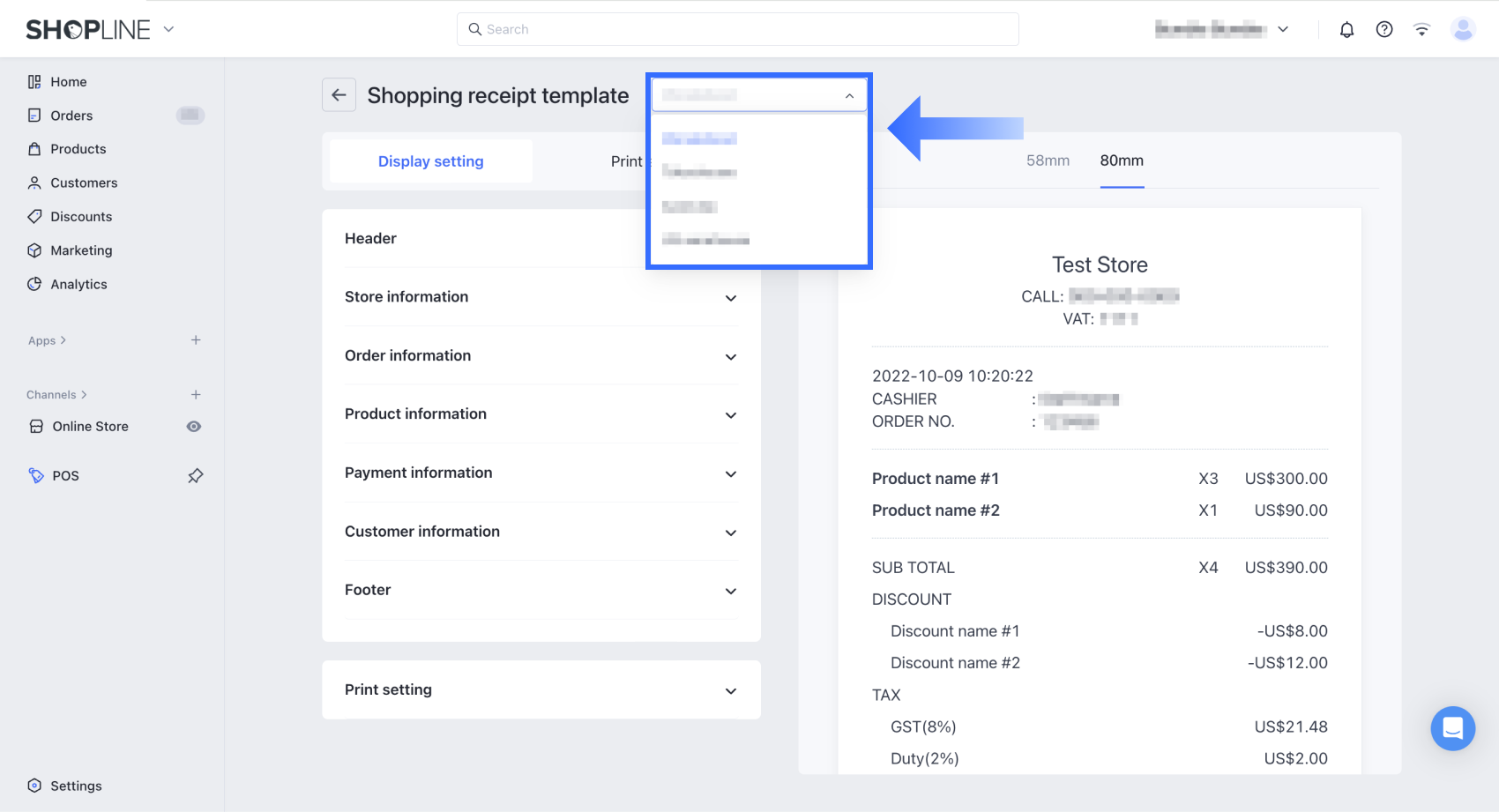Image resolution: width=1499 pixels, height=812 pixels.
Task: Add a new app with plus icon
Action: click(x=196, y=340)
